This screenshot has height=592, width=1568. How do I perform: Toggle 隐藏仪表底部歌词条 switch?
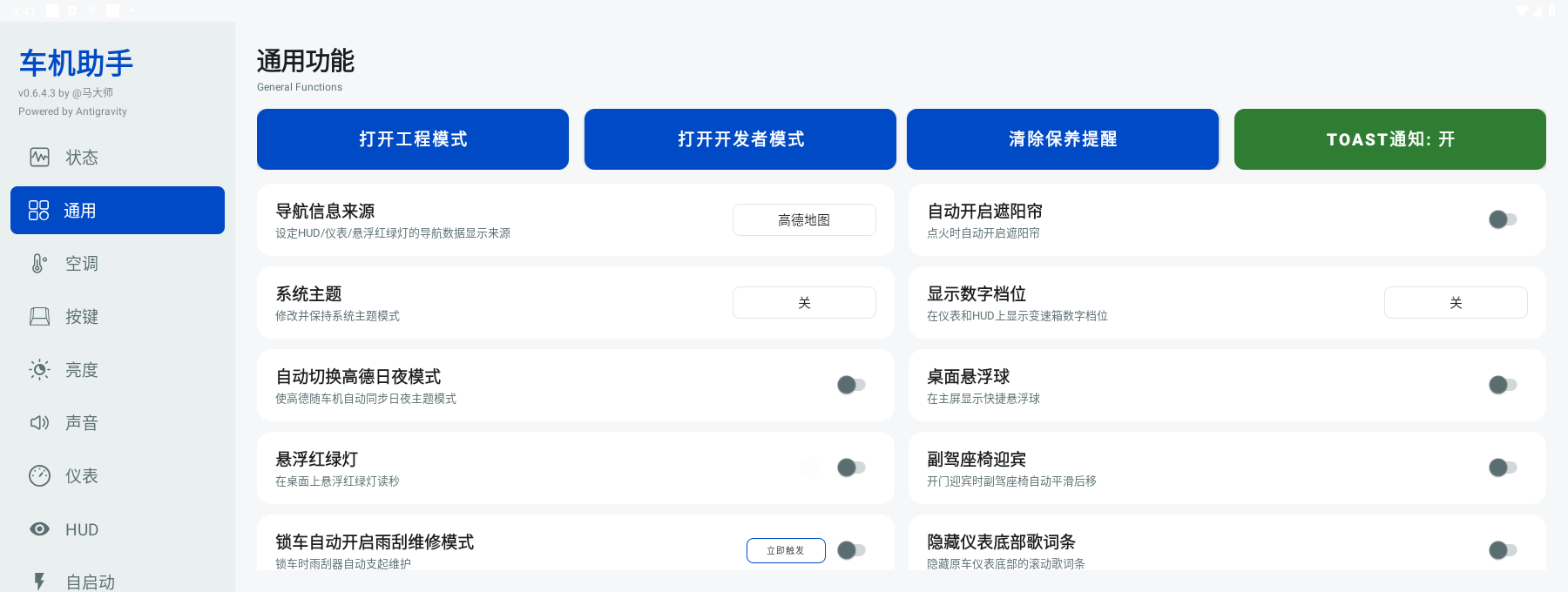click(1503, 550)
